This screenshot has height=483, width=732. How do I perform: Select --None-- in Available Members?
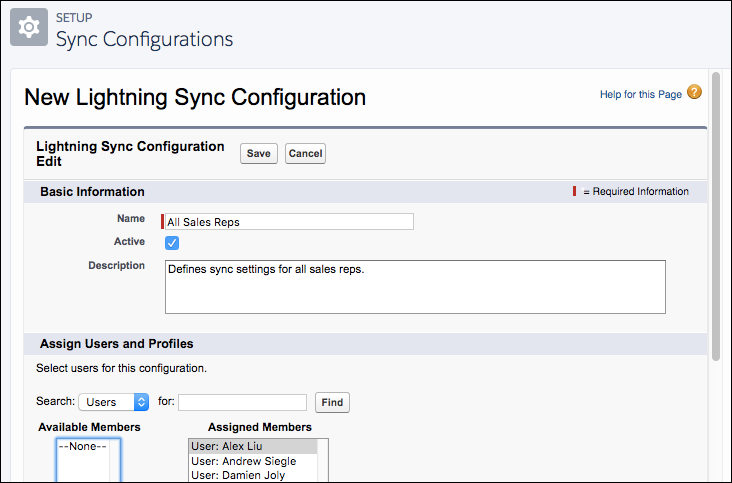[83, 447]
